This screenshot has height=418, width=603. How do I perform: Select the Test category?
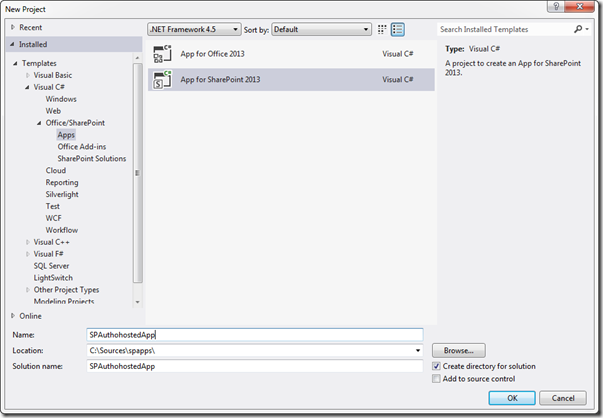53,206
